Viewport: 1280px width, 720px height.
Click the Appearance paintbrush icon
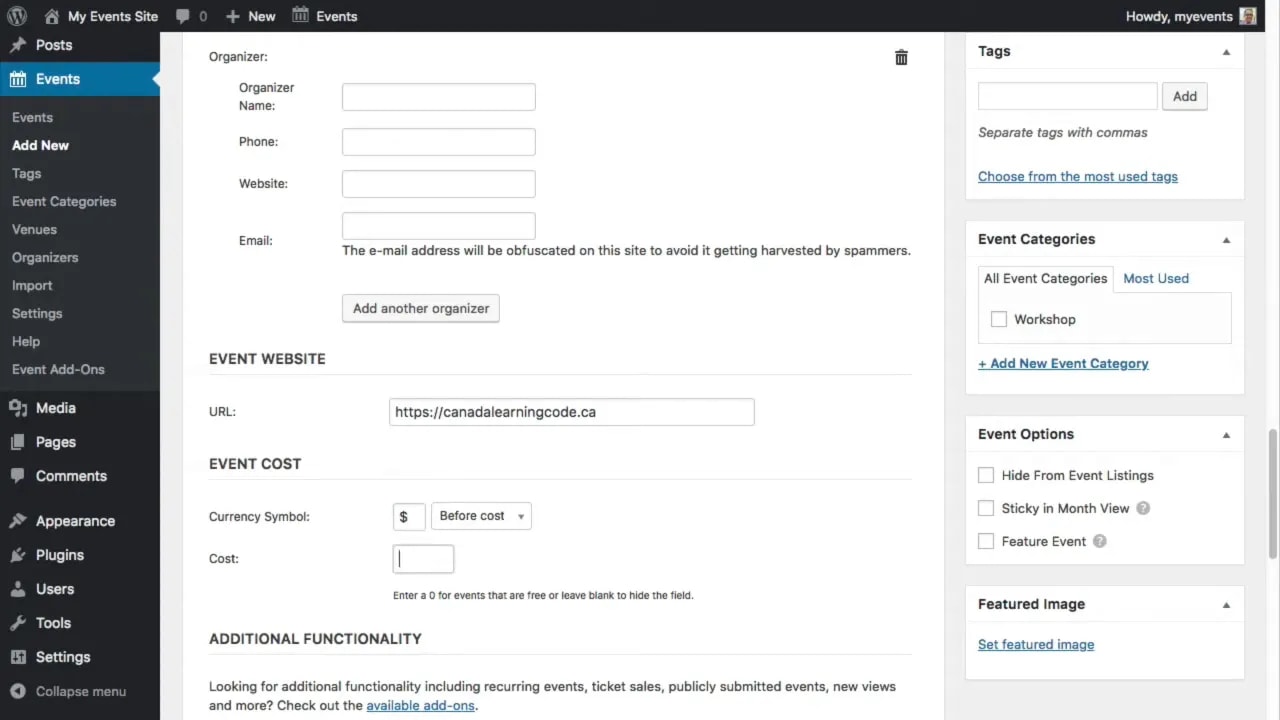(x=18, y=521)
